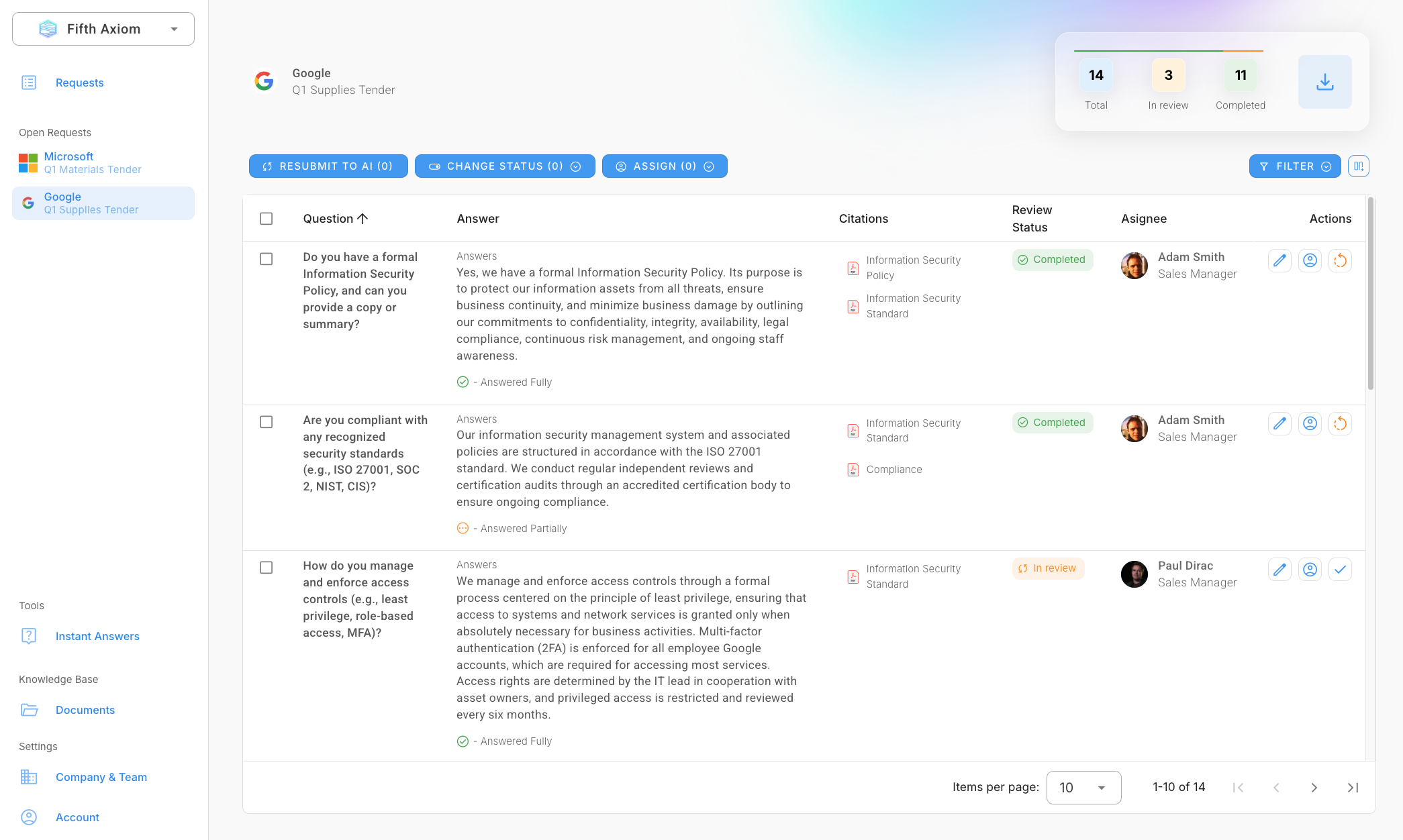Click the download export icon button
Screen dimensions: 1403x840
pyautogui.click(x=1324, y=82)
